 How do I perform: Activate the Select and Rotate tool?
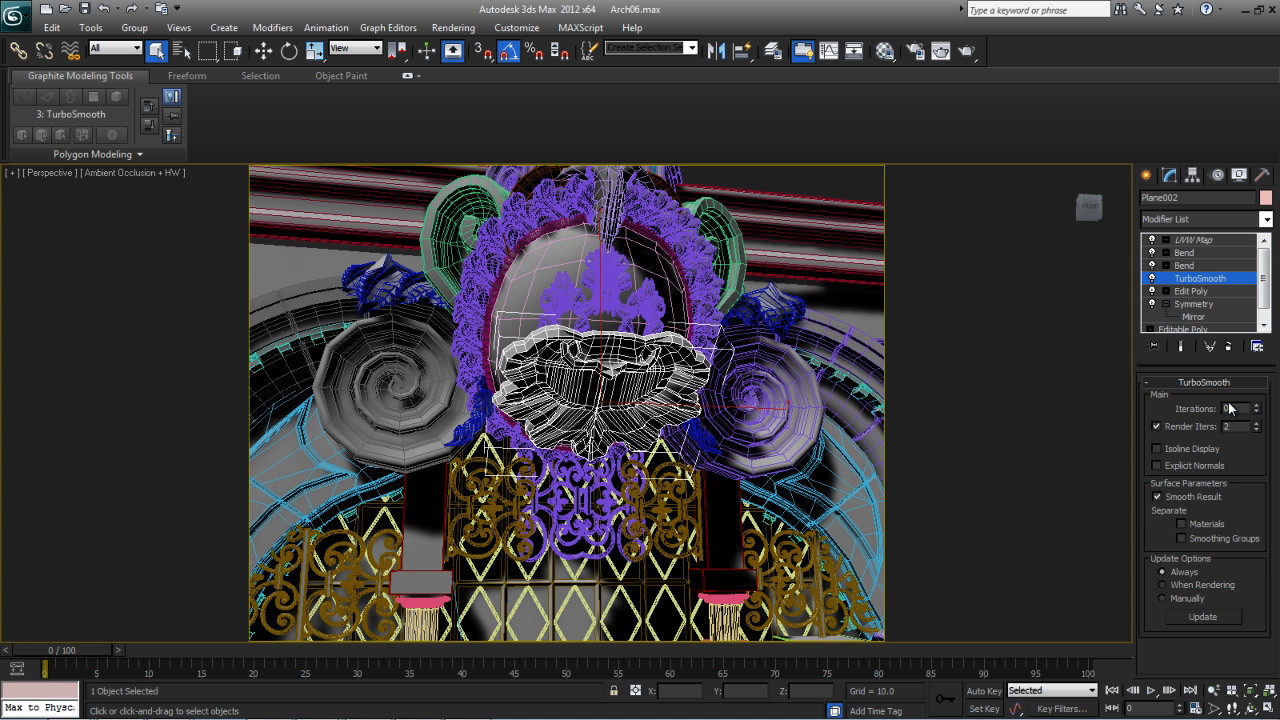coord(289,51)
